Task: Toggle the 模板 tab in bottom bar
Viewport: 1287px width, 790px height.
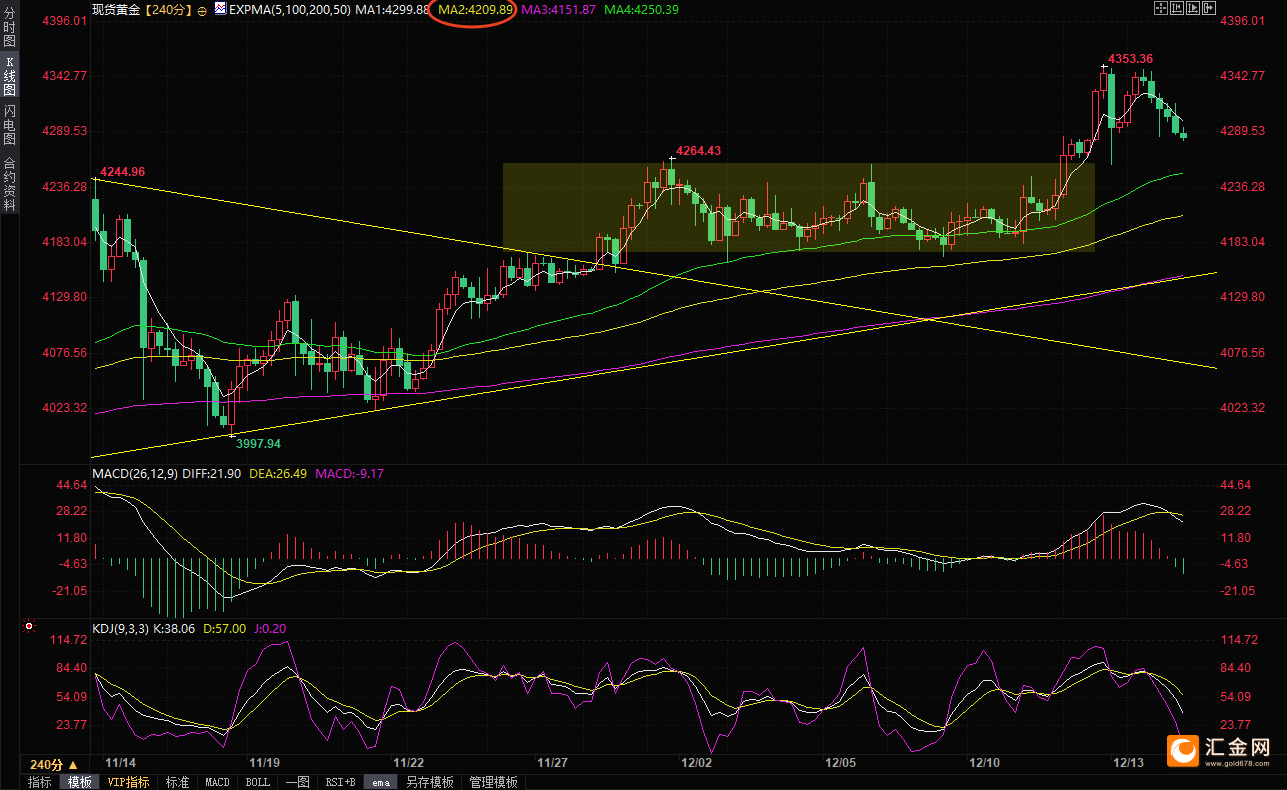Action: tap(79, 782)
